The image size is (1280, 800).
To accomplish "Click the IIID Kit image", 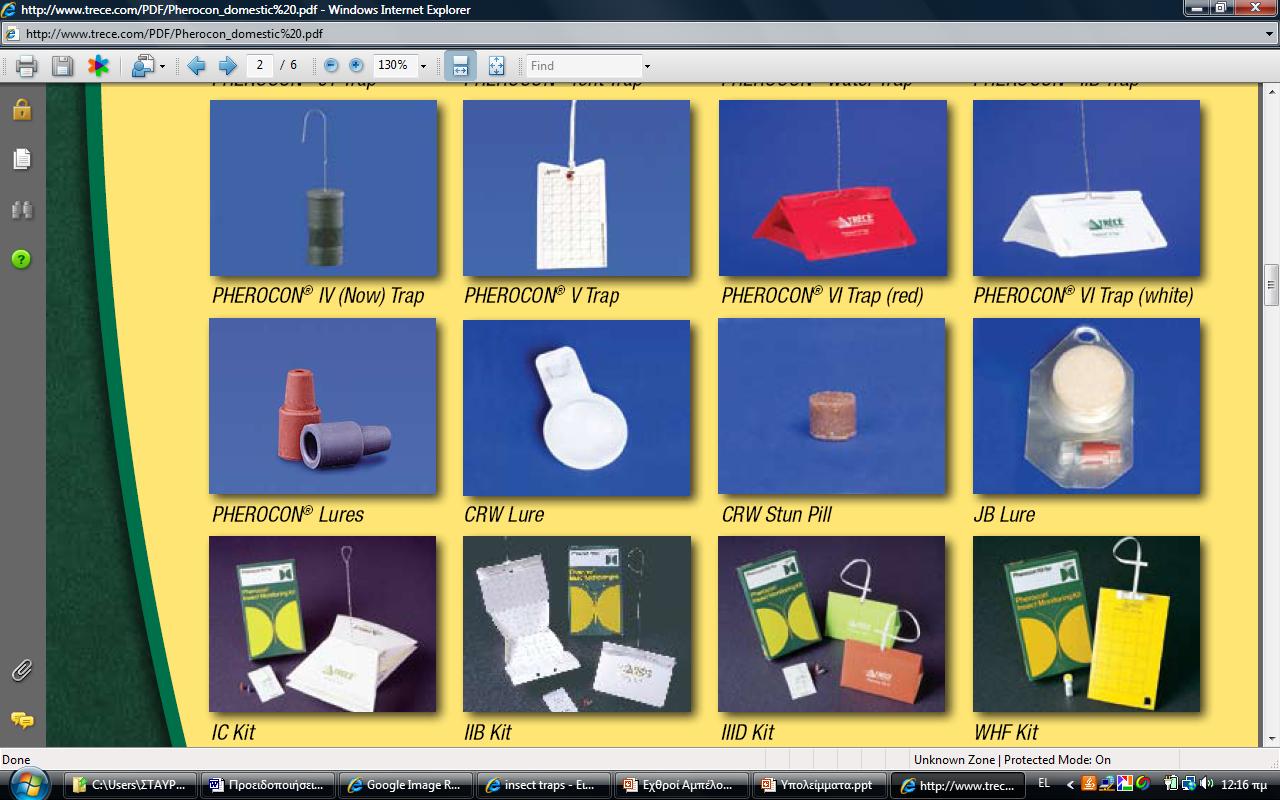I will coord(832,624).
